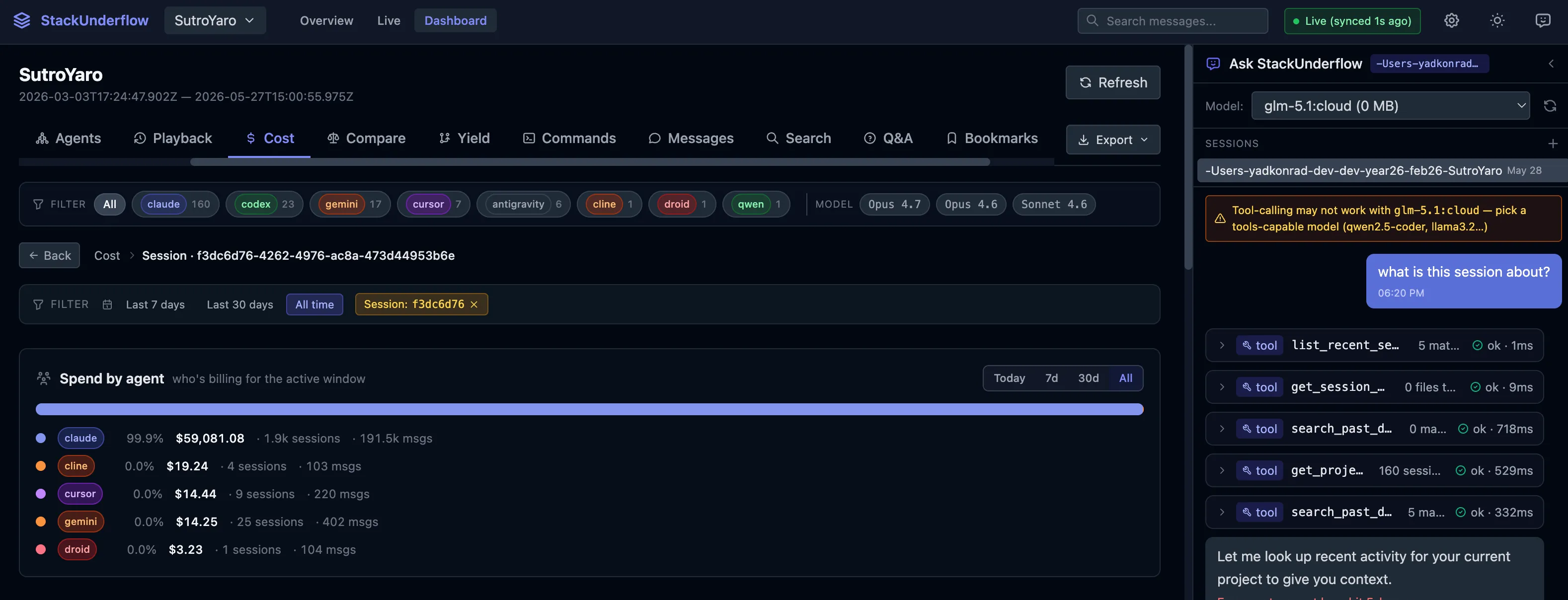Click the Search messages input field
The image size is (1568, 600).
click(x=1173, y=21)
